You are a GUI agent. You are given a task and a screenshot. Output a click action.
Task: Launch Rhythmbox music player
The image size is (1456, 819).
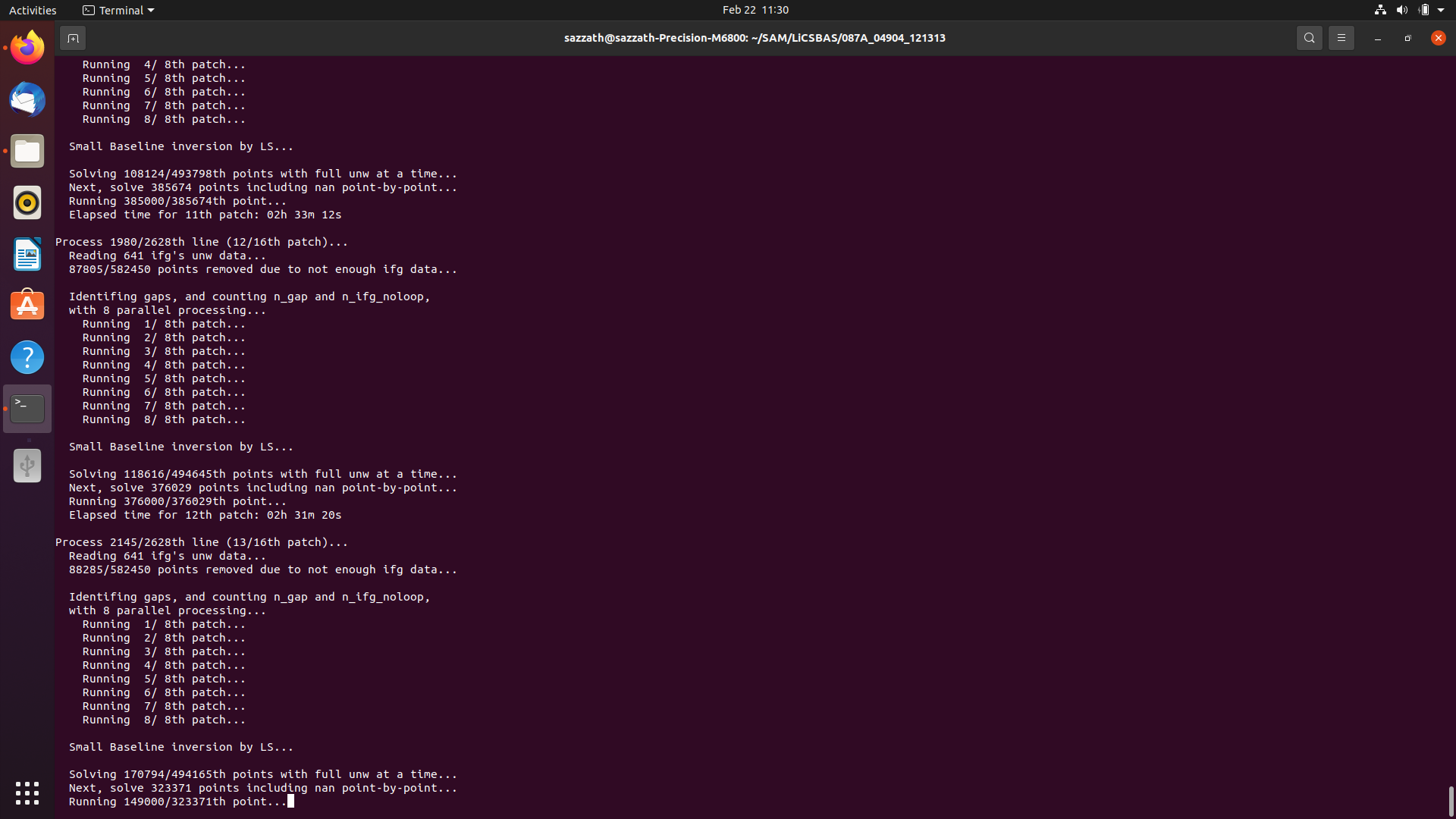(27, 203)
